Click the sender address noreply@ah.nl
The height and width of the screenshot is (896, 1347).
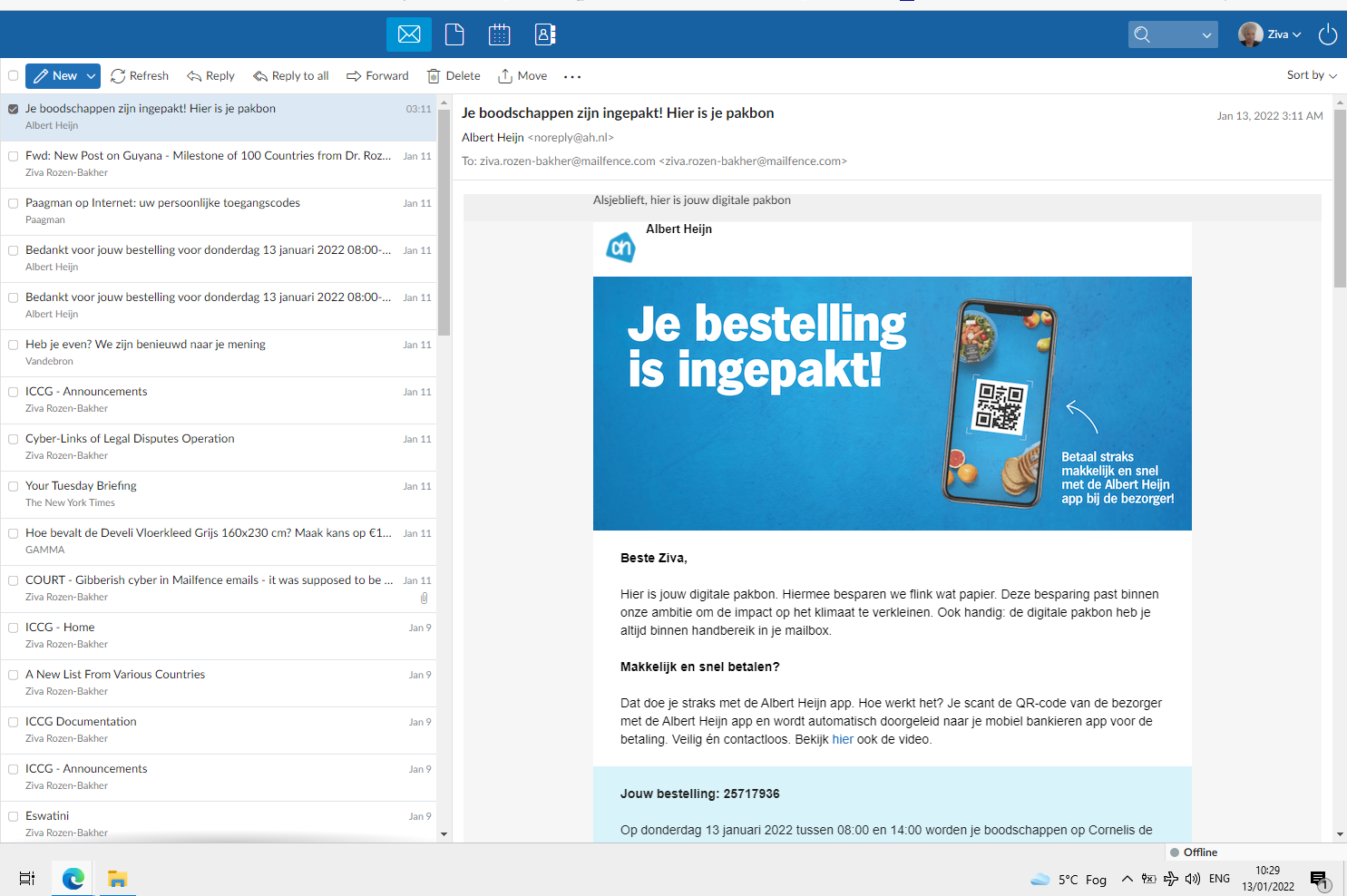[571, 138]
